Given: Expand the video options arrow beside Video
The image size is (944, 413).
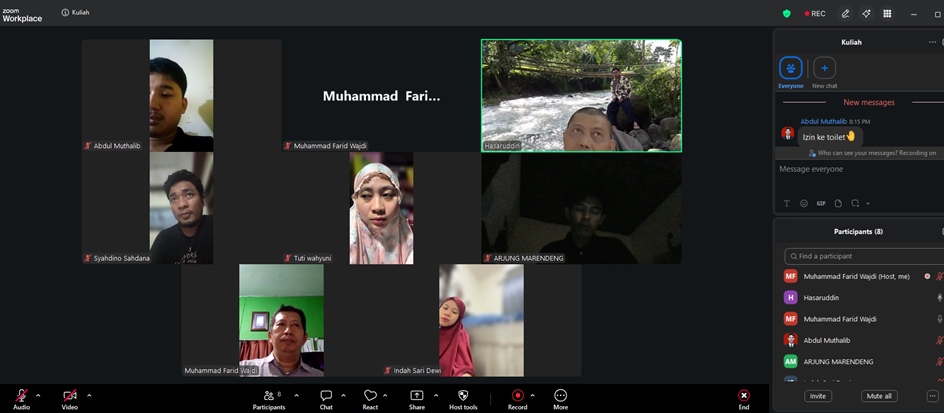Looking at the screenshot, I should click(x=89, y=396).
